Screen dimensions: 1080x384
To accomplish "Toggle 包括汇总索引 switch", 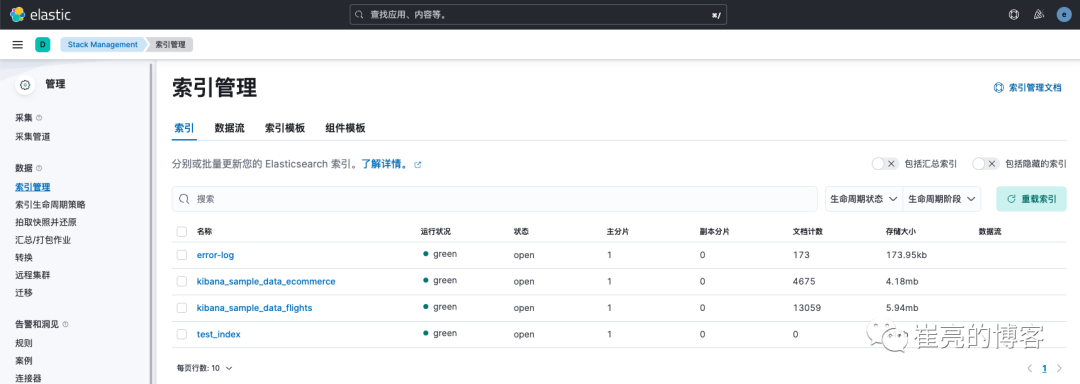I will pos(884,164).
